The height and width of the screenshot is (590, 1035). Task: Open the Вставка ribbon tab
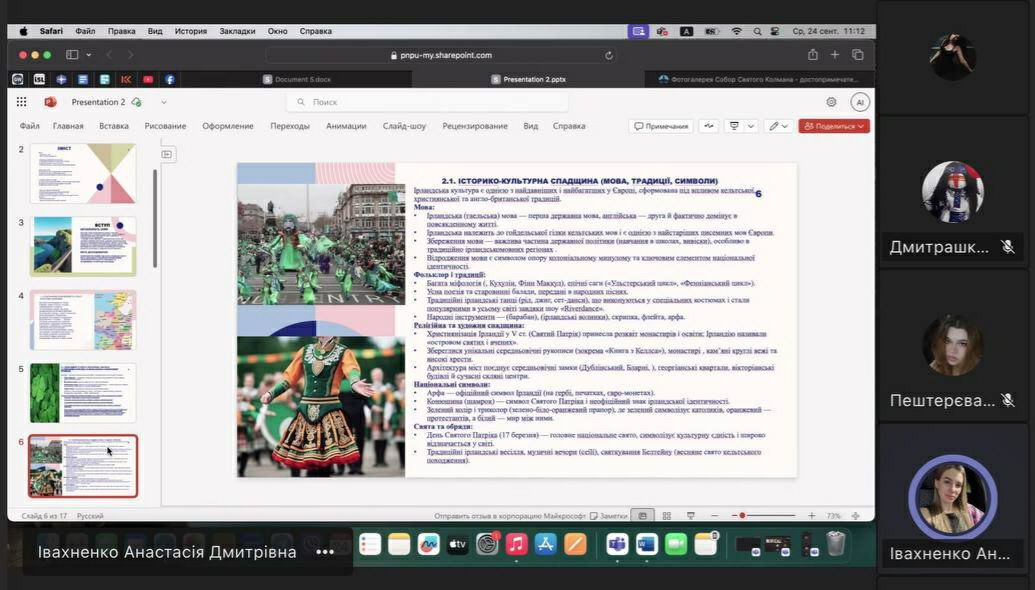coord(114,126)
